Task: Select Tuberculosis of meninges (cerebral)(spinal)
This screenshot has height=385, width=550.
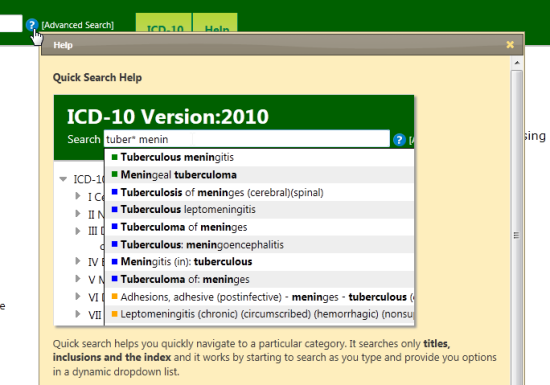Action: [x=259, y=192]
